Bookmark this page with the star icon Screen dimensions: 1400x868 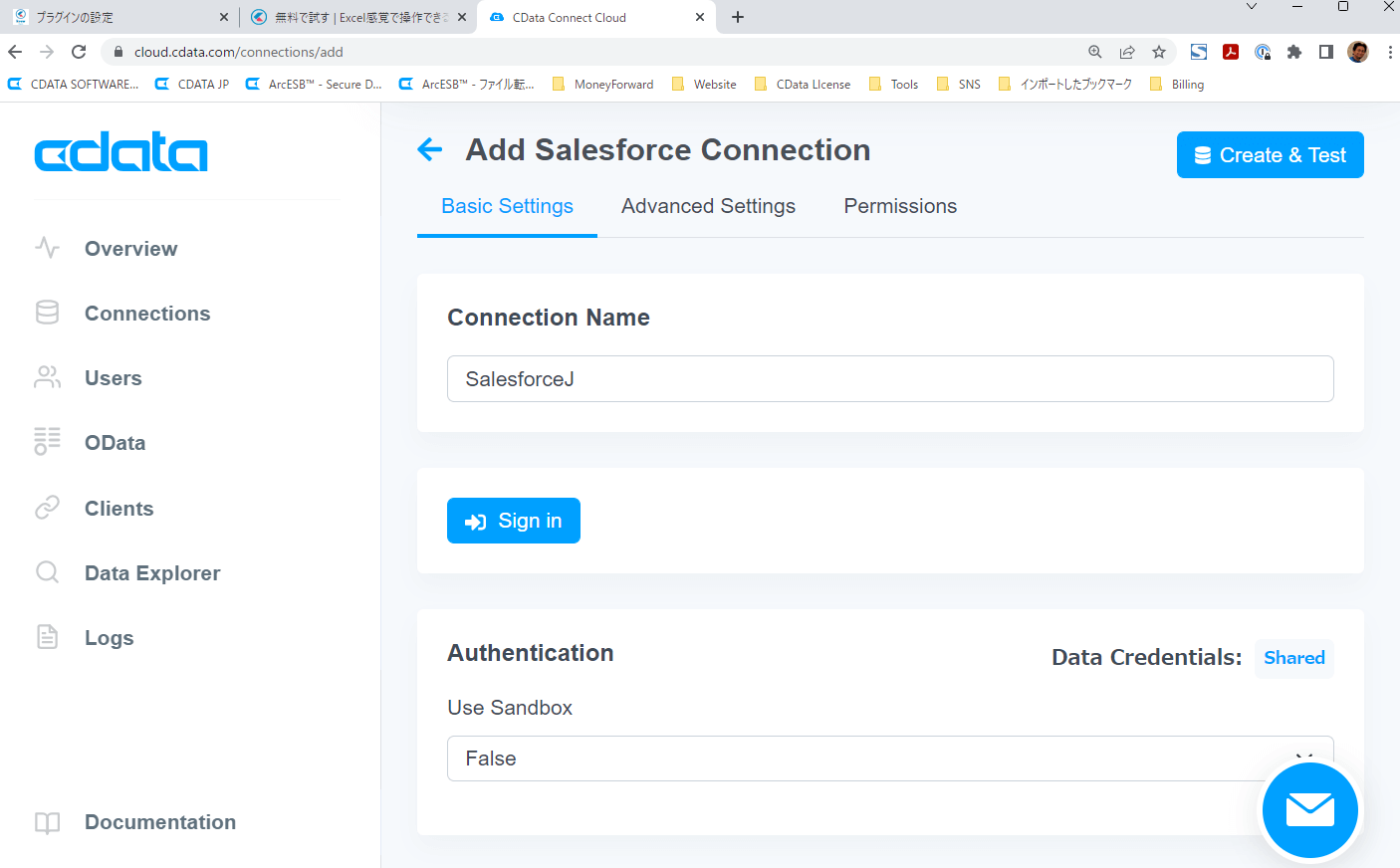(x=1159, y=52)
